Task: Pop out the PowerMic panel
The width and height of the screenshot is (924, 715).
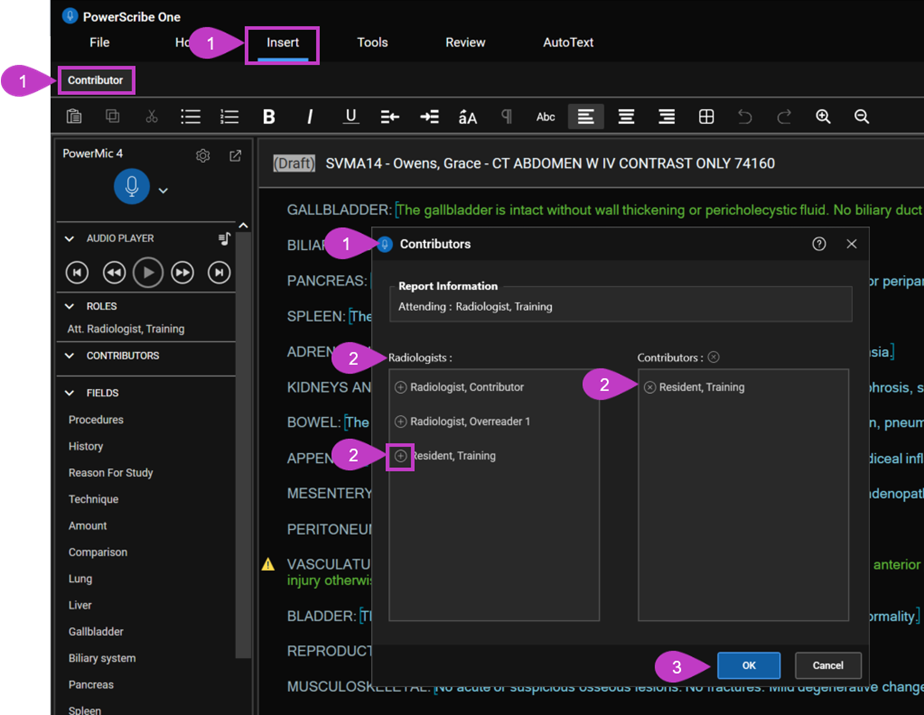Action: pos(235,156)
